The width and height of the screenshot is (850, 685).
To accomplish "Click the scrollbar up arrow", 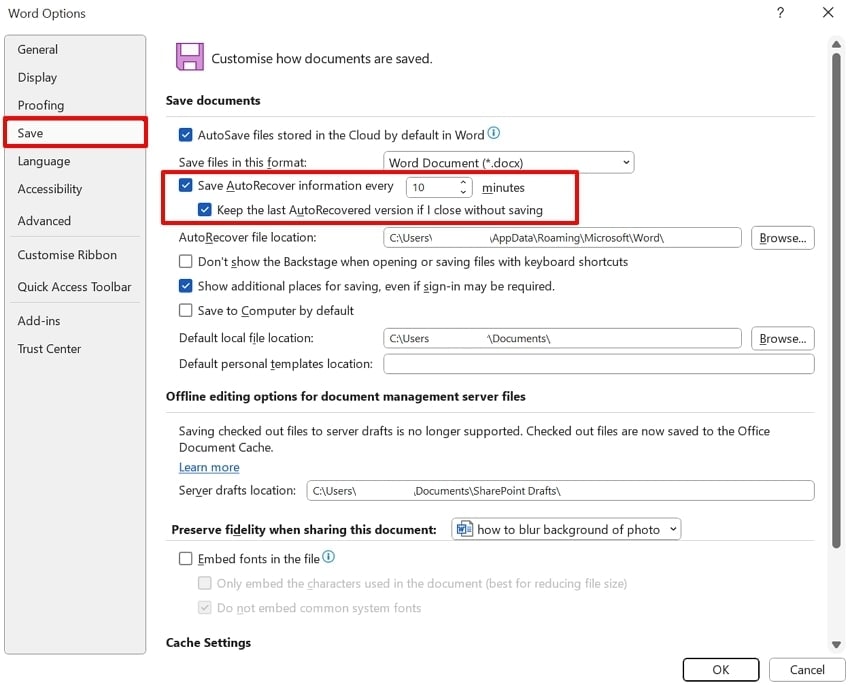I will pos(836,44).
